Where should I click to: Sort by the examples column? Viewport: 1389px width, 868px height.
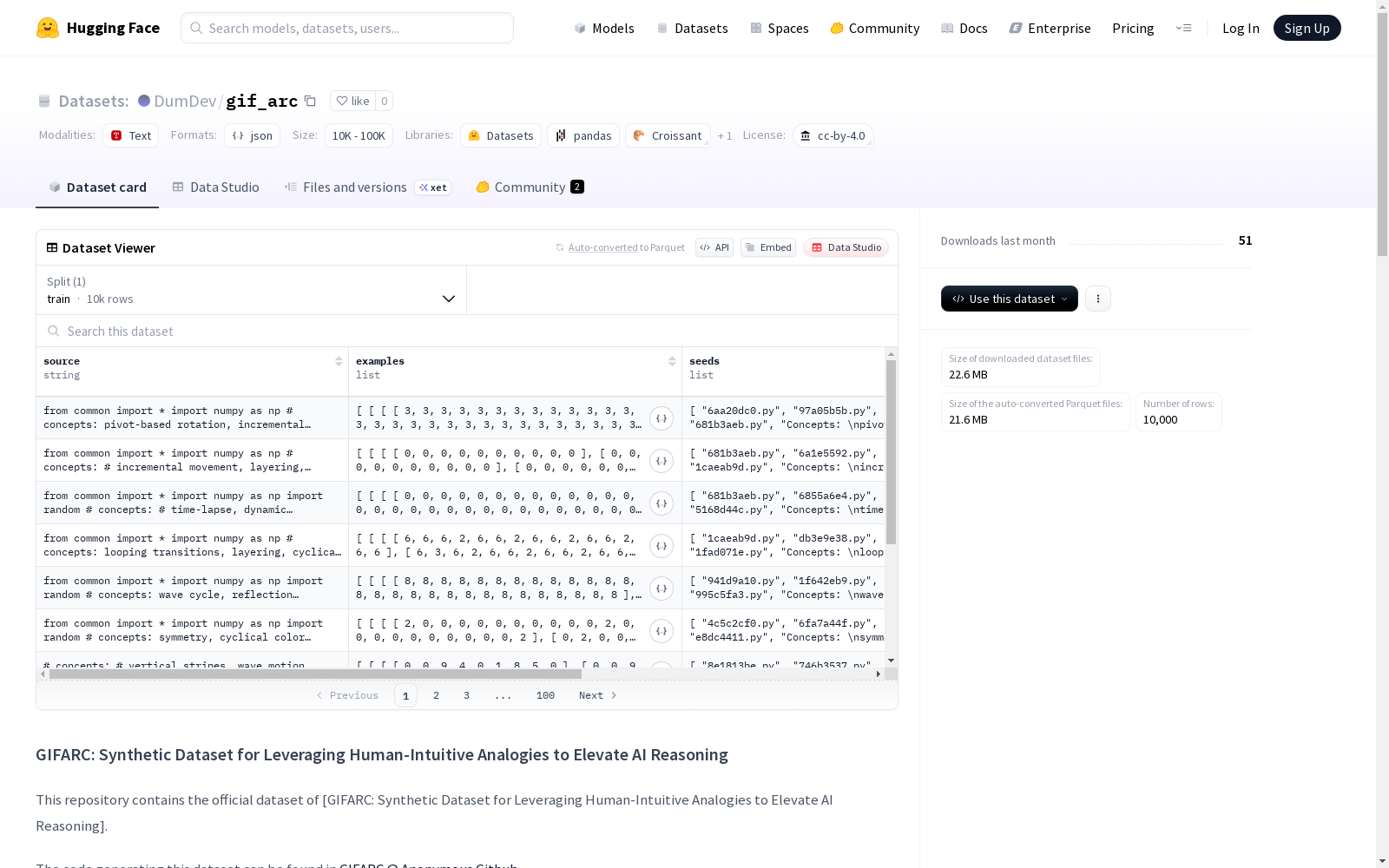click(672, 361)
